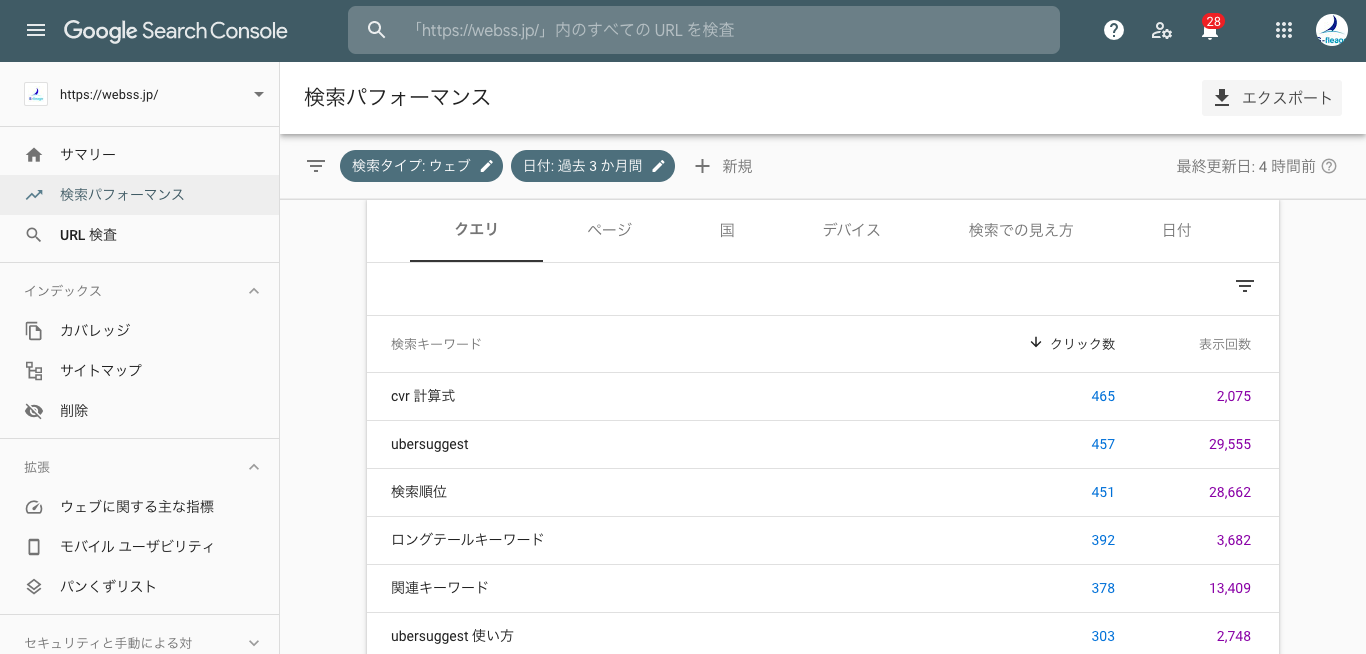Click the 451 clicks value

click(x=1103, y=493)
